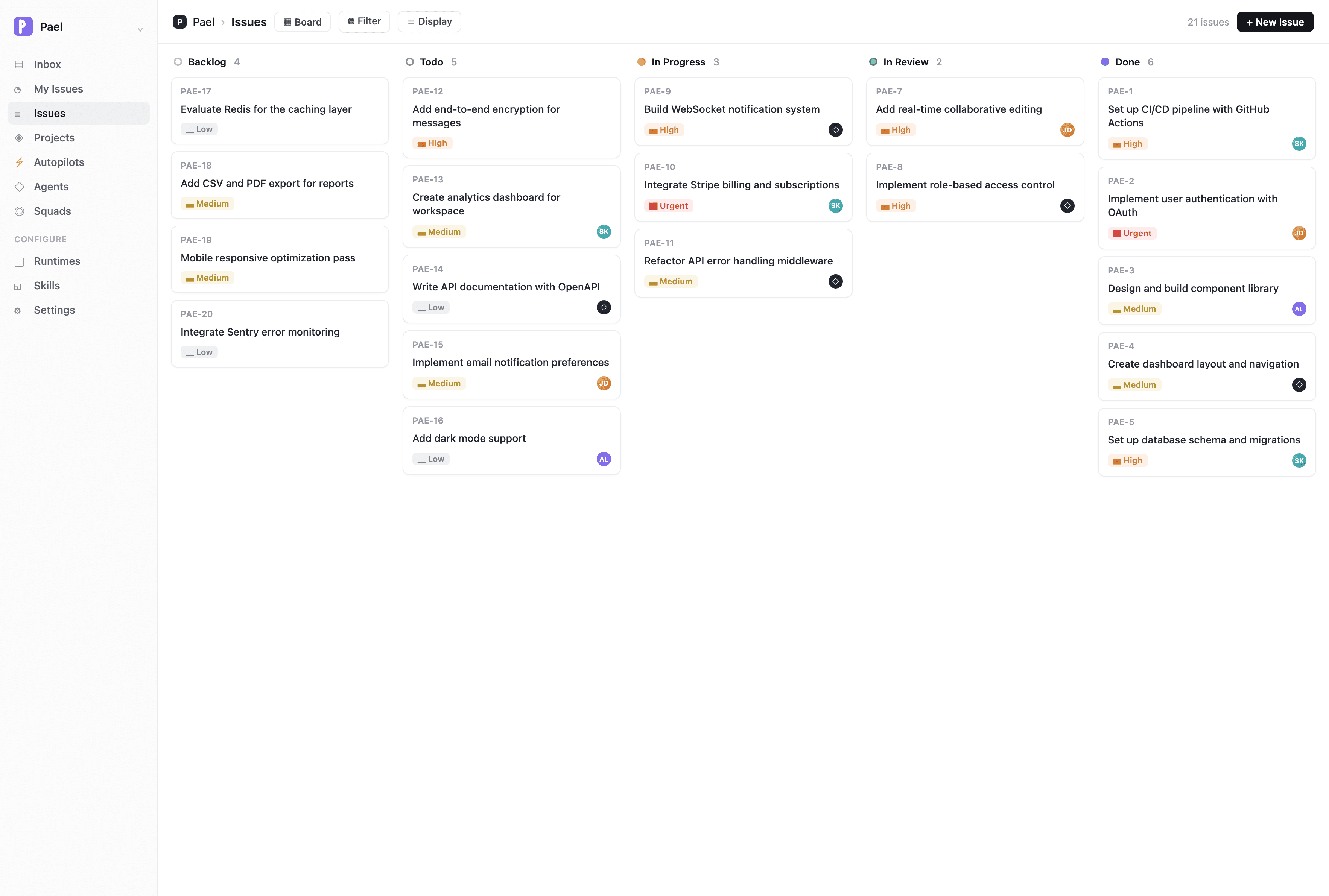The height and width of the screenshot is (896, 1329).
Task: Expand the Pael workspace switcher chevron
Action: [140, 29]
